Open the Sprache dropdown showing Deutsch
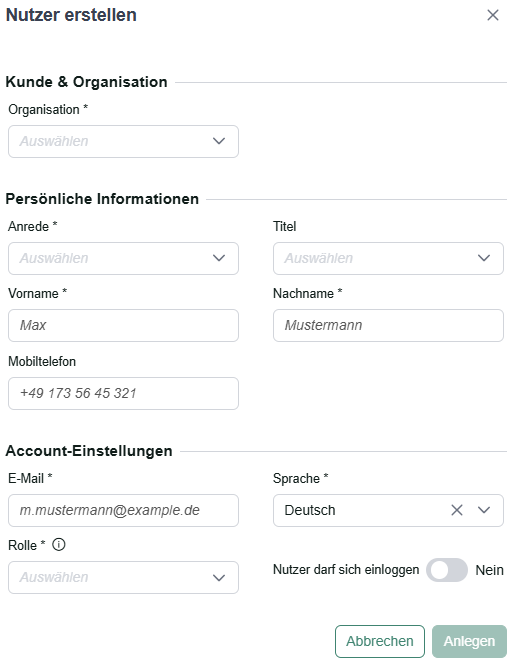Image resolution: width=512 pixels, height=658 pixels. pos(388,510)
